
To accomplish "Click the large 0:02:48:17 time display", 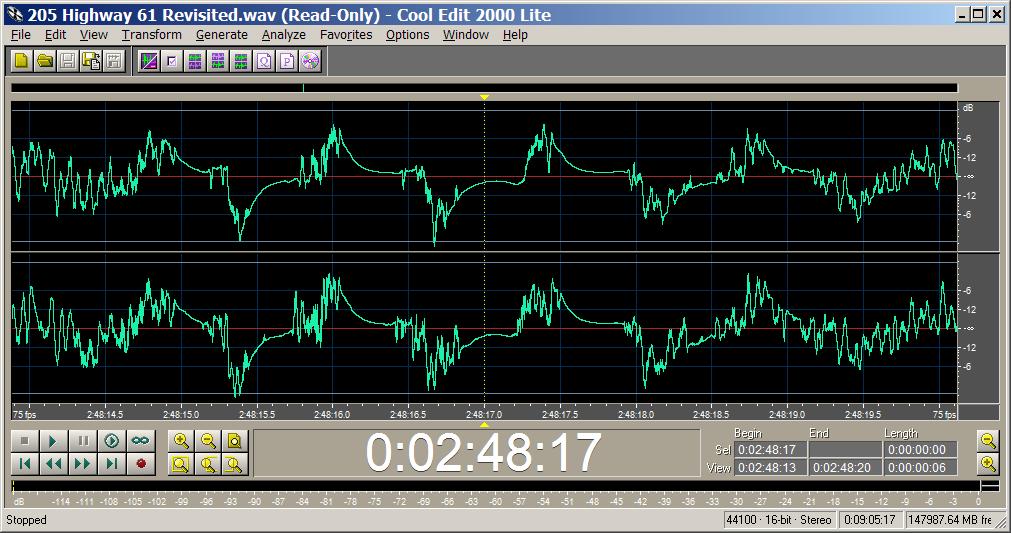I will (483, 453).
